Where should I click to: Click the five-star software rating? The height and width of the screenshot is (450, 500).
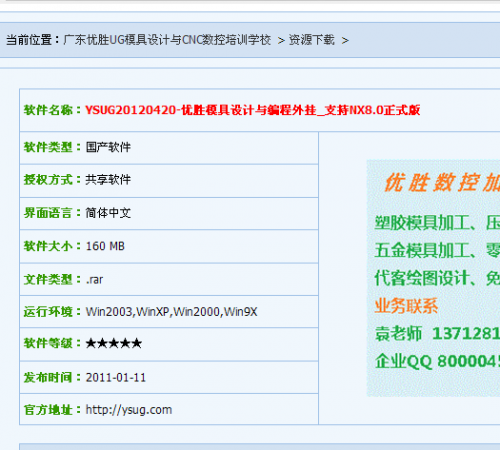pos(114,343)
